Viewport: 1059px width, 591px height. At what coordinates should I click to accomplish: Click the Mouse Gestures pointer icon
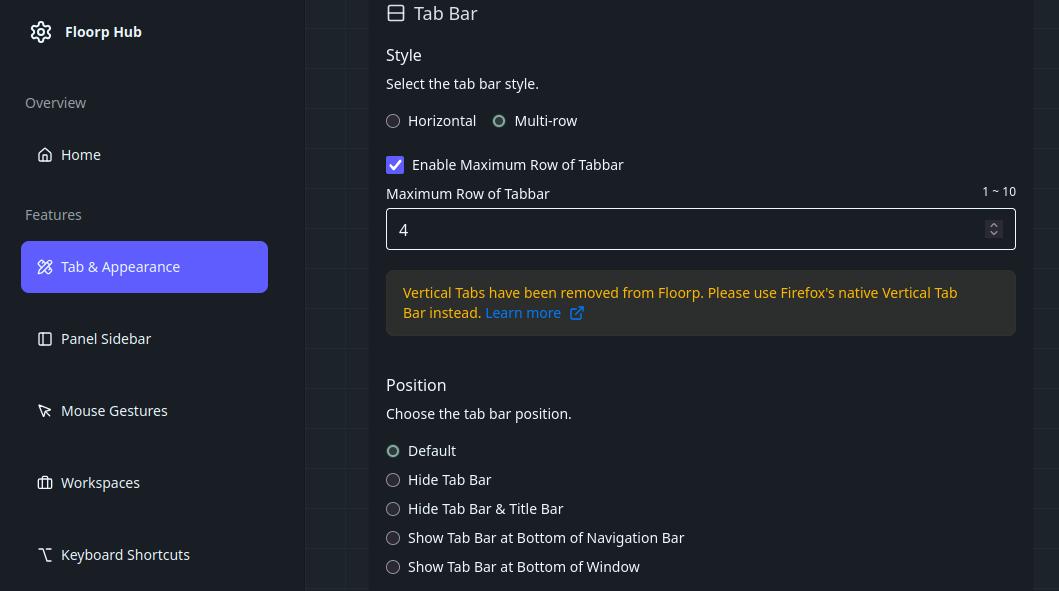(45, 411)
